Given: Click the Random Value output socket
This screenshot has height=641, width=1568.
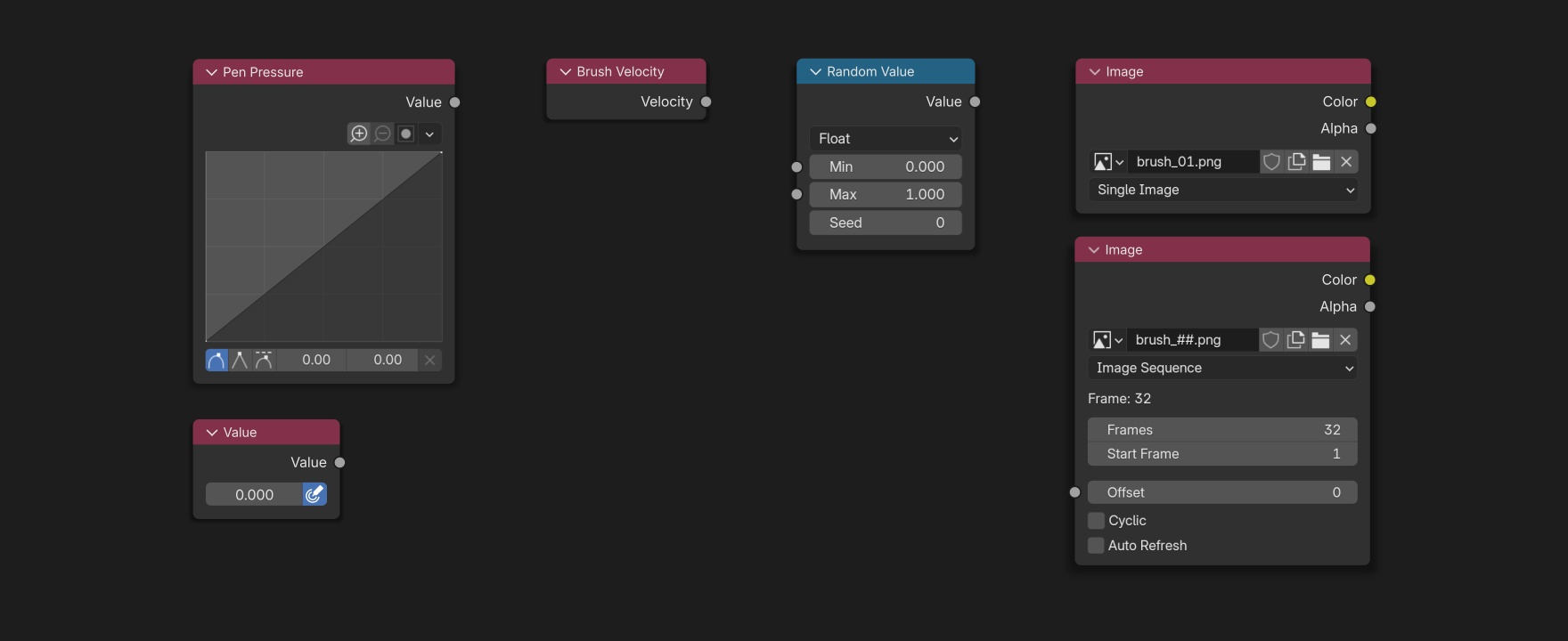Looking at the screenshot, I should pyautogui.click(x=975, y=101).
